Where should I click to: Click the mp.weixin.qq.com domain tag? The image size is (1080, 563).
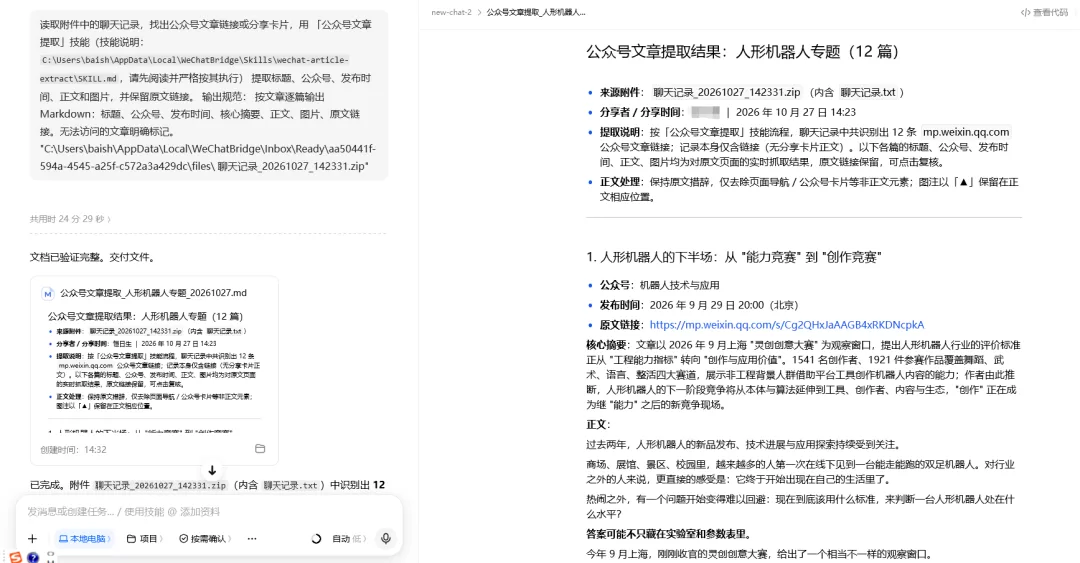click(x=966, y=132)
